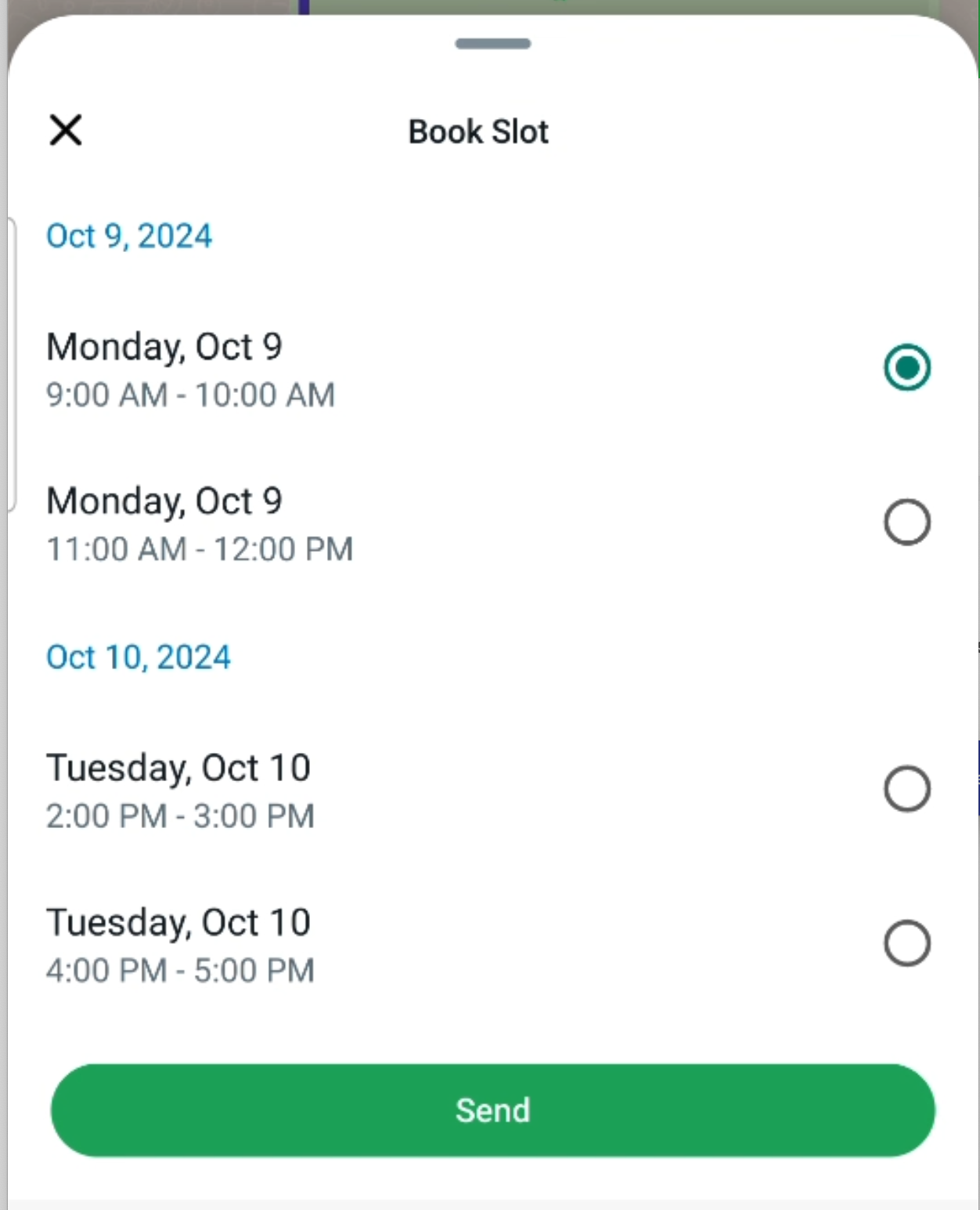This screenshot has height=1210, width=980.
Task: Click Tuesday, Oct 10 label above 4:00 PM
Action: pyautogui.click(x=178, y=923)
